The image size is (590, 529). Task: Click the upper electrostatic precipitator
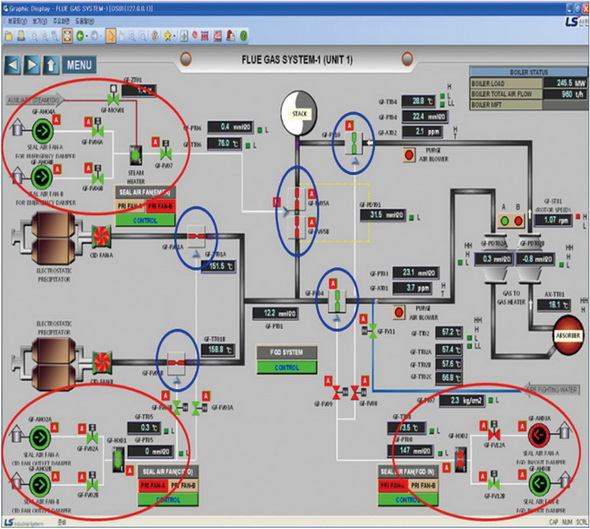pyautogui.click(x=53, y=238)
